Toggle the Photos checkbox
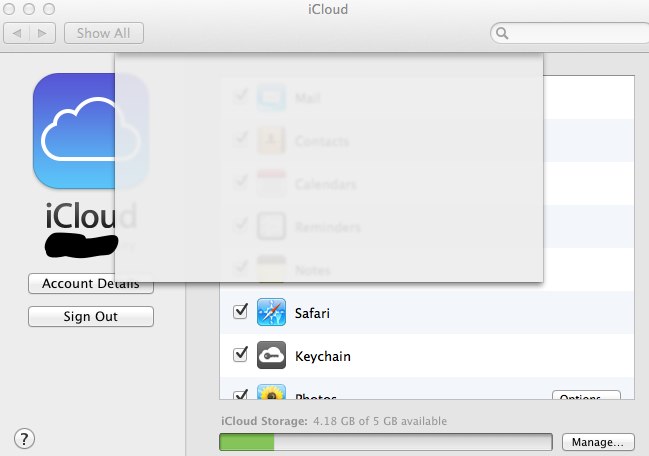The width and height of the screenshot is (649, 456). pos(240,394)
